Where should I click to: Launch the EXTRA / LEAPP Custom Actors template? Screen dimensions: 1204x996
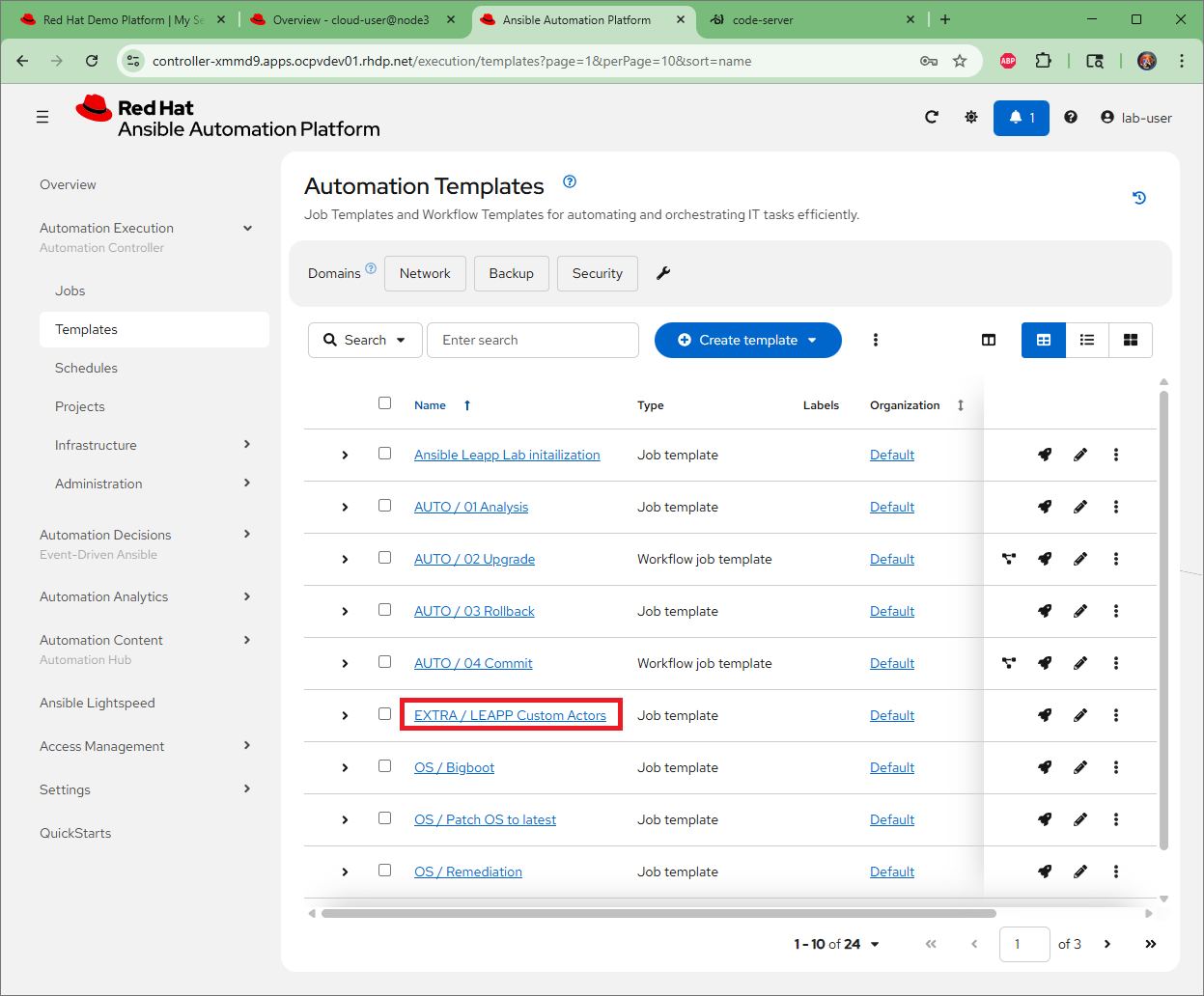1045,715
